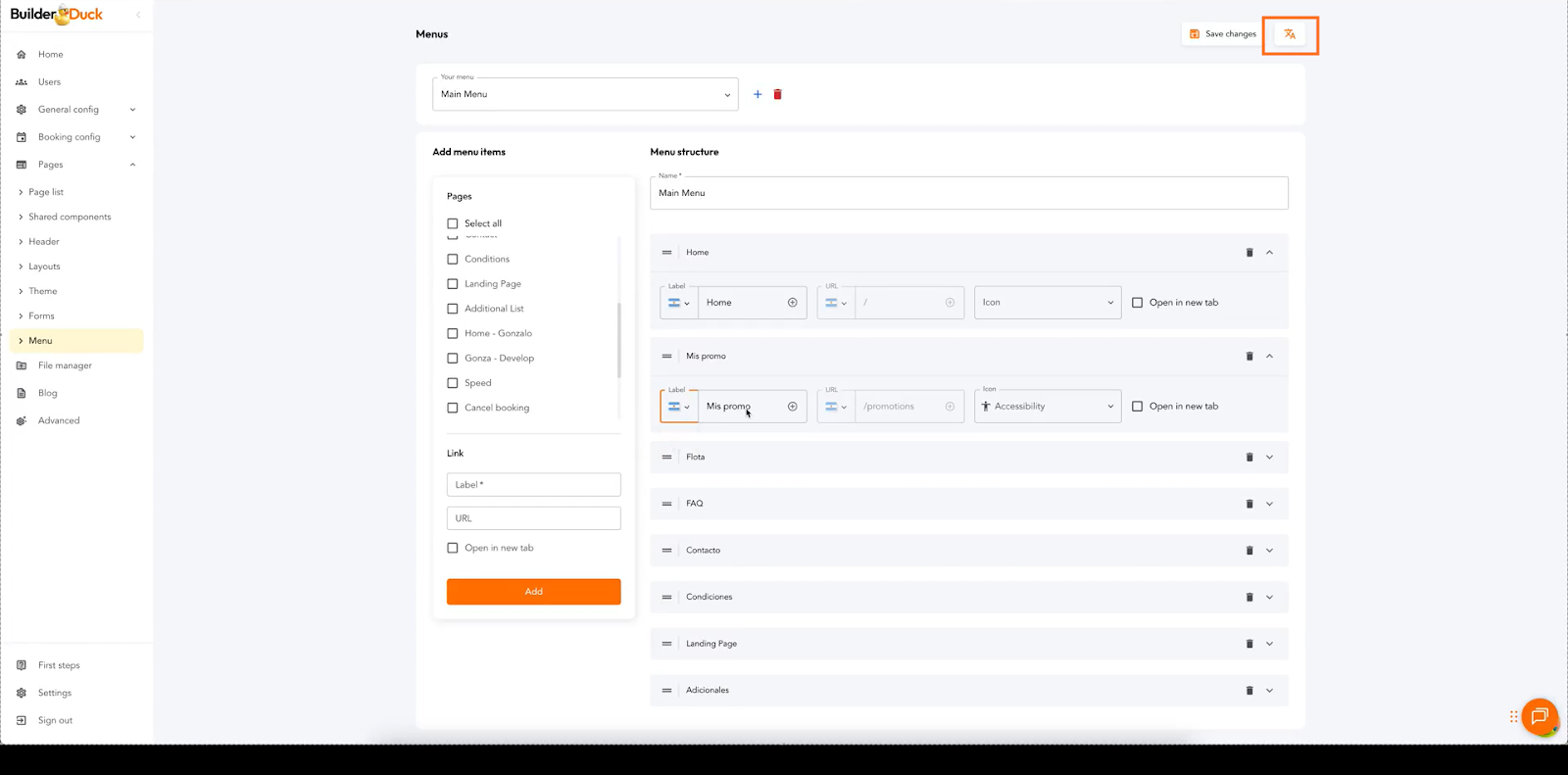Click the red delete menu trash icon
Screen dimensions: 1568x775
[x=778, y=95]
